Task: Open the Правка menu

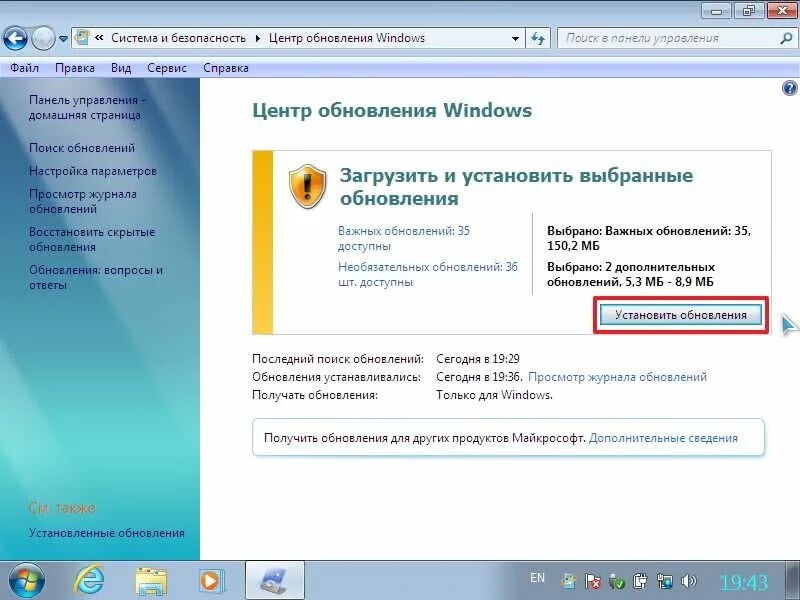Action: pos(74,68)
